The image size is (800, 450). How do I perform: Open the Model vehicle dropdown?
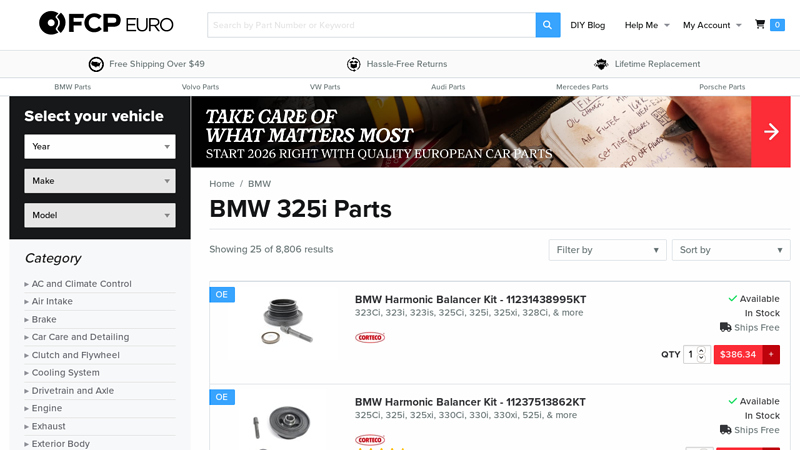tap(100, 215)
